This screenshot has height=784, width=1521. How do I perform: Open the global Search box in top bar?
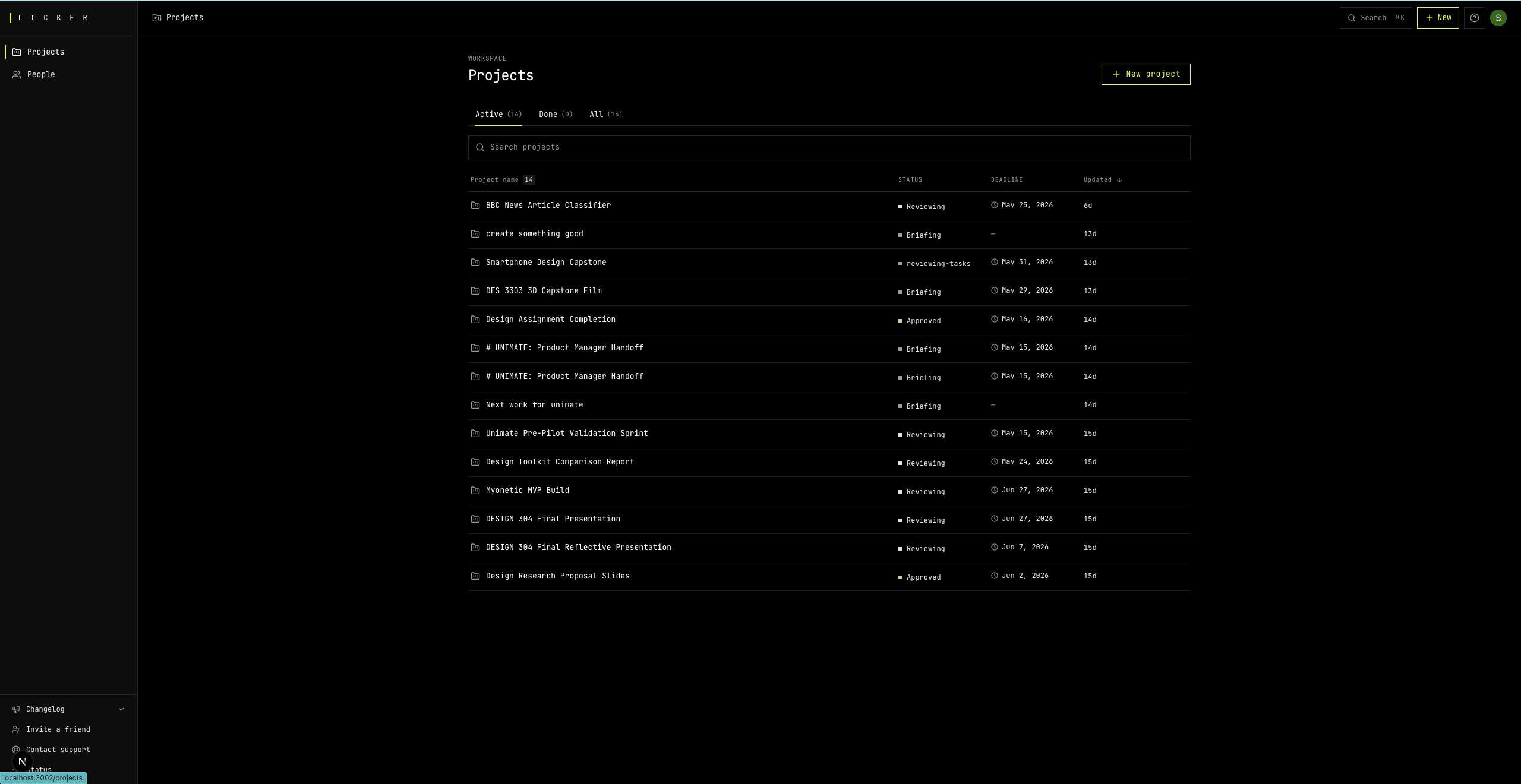pos(1375,18)
